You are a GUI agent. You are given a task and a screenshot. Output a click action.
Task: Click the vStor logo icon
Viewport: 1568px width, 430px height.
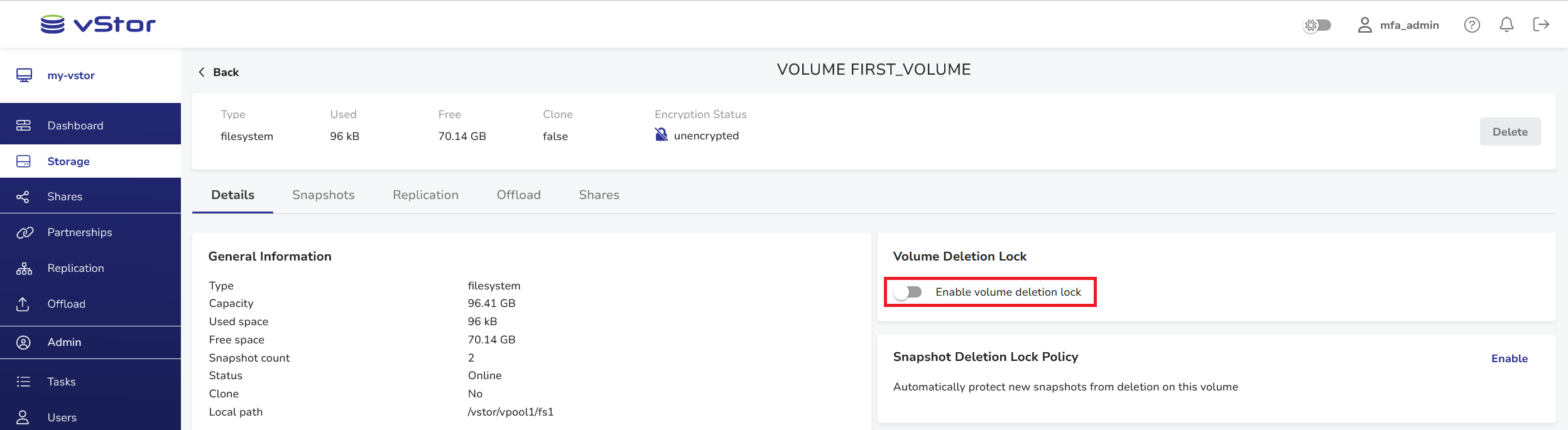click(x=53, y=24)
